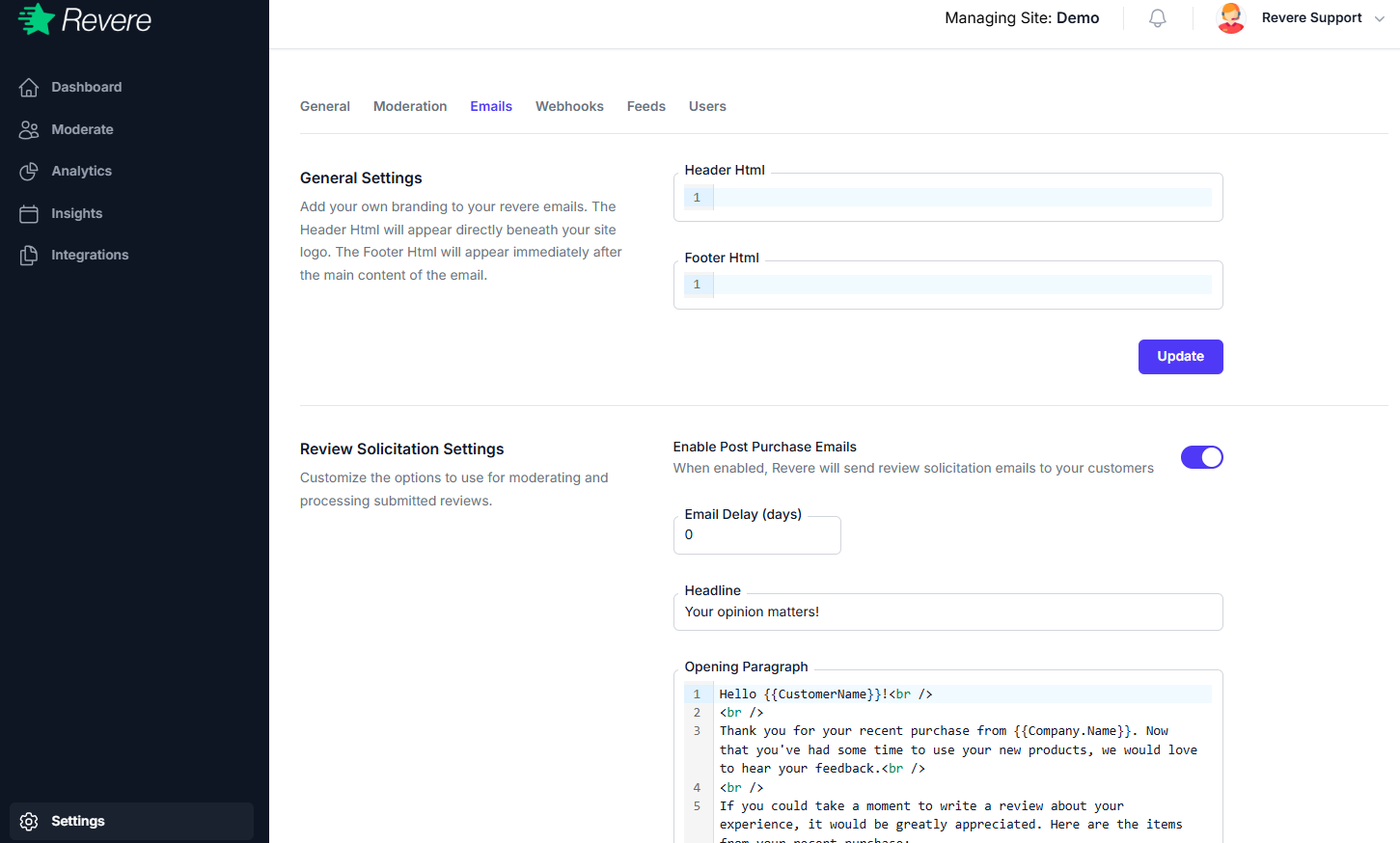This screenshot has height=843, width=1400.
Task: Select the Moderate sidebar icon
Action: (x=29, y=128)
